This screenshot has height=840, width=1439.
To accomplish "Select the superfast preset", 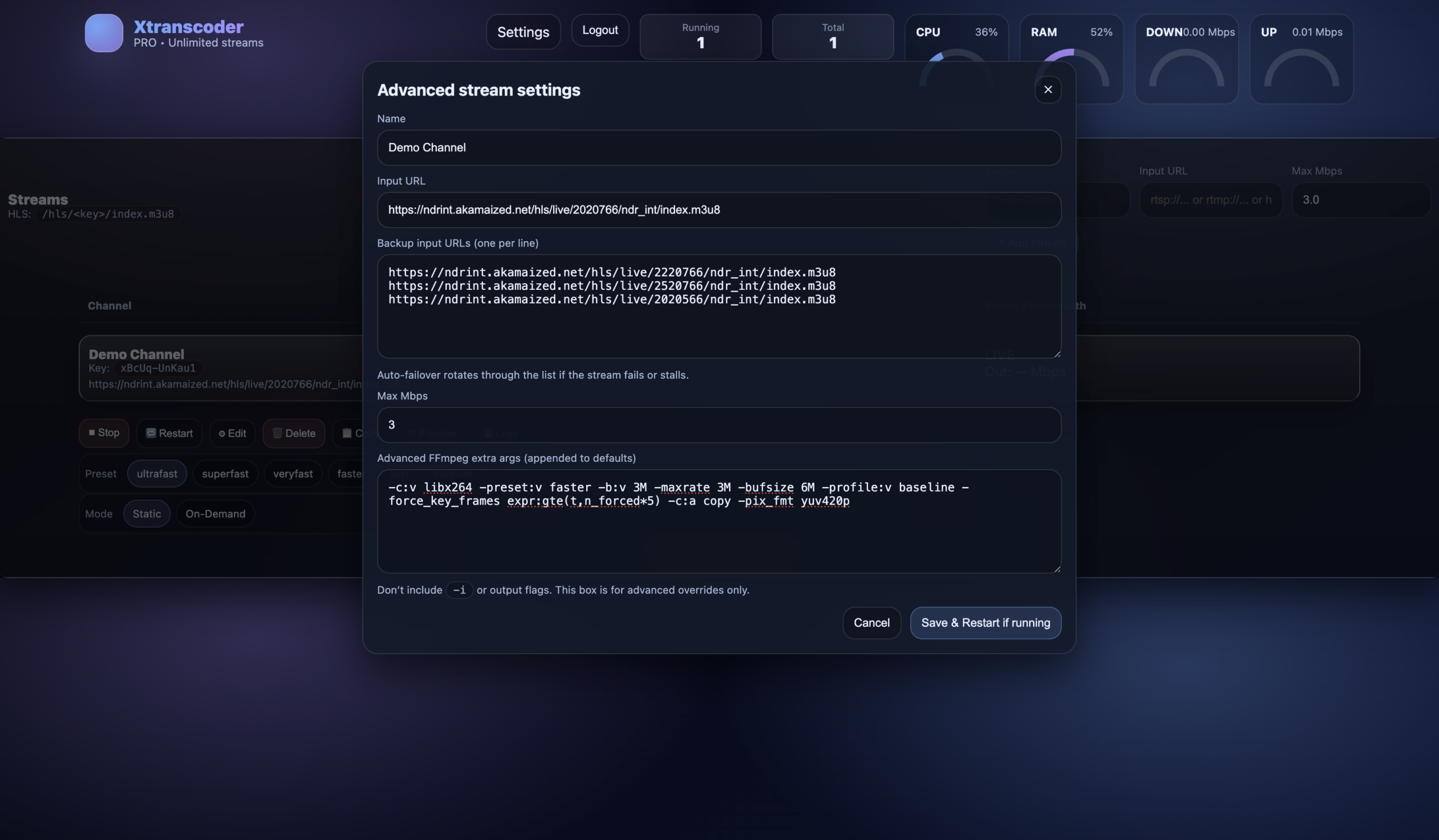I will pyautogui.click(x=225, y=474).
